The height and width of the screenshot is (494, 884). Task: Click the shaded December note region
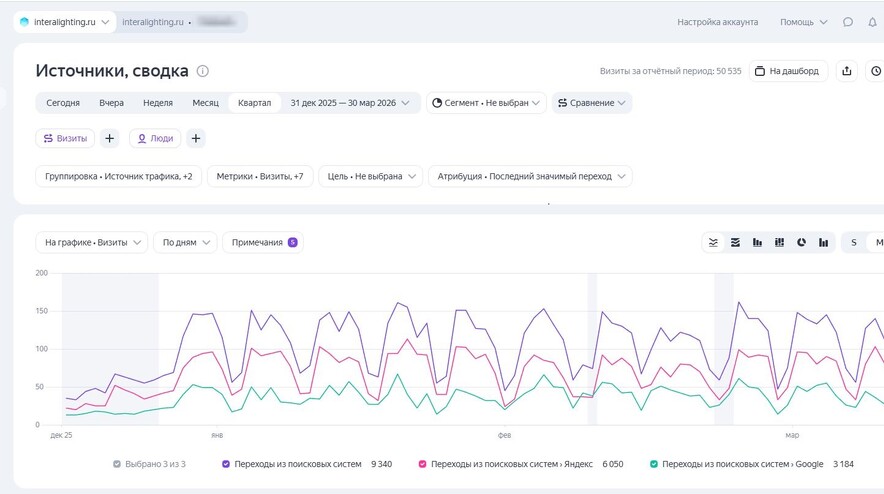110,349
